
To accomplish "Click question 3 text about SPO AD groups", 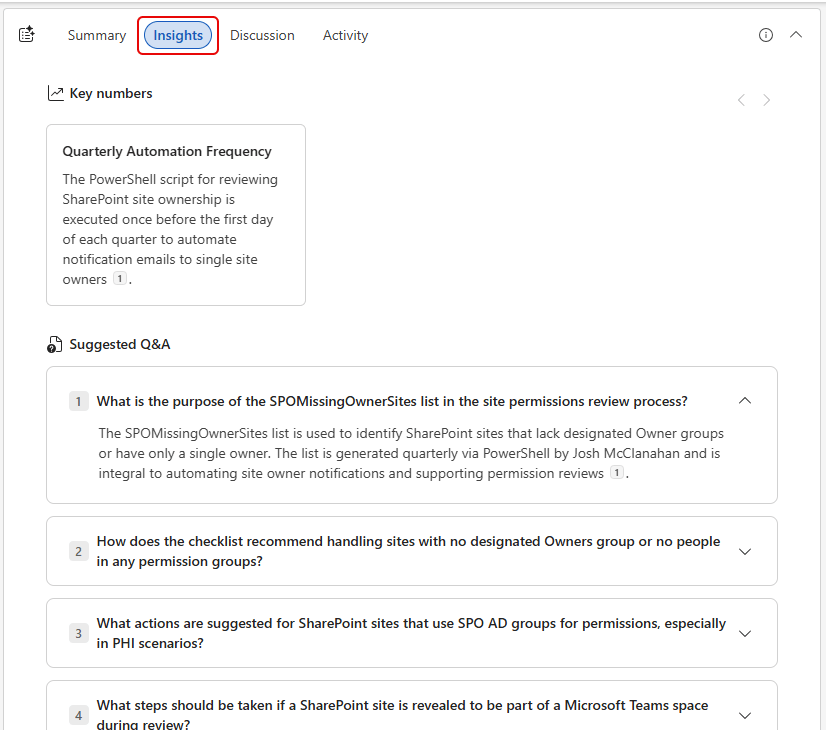I will click(x=411, y=633).
